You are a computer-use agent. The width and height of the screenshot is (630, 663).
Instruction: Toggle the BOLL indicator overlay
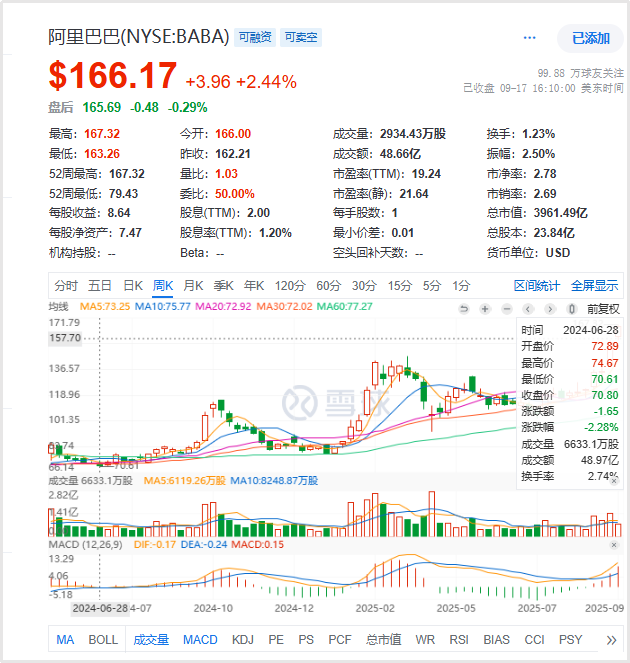tap(103, 639)
